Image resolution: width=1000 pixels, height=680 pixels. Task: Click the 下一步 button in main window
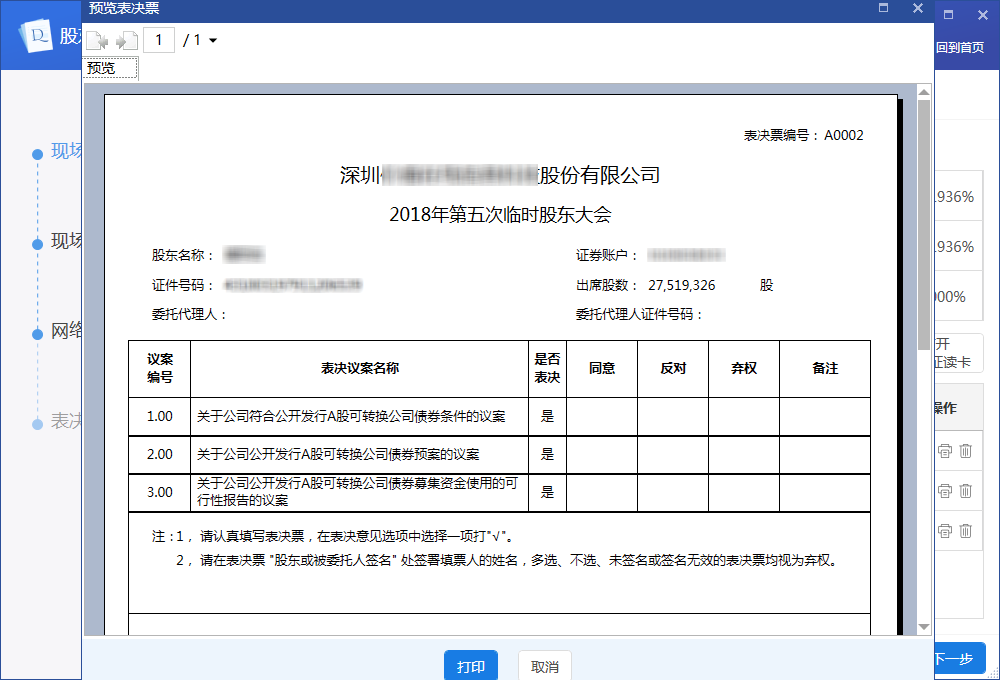click(x=960, y=658)
